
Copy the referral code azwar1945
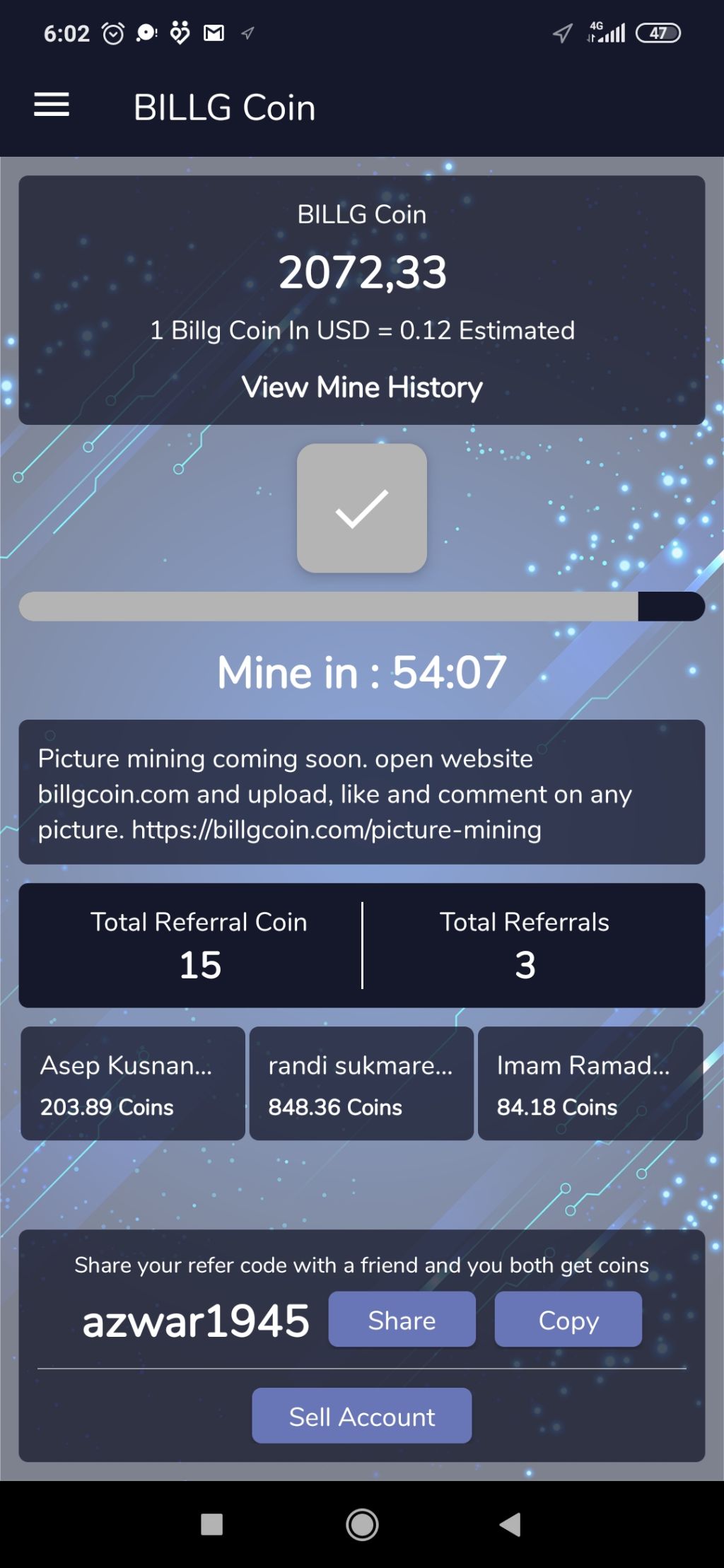(568, 1319)
